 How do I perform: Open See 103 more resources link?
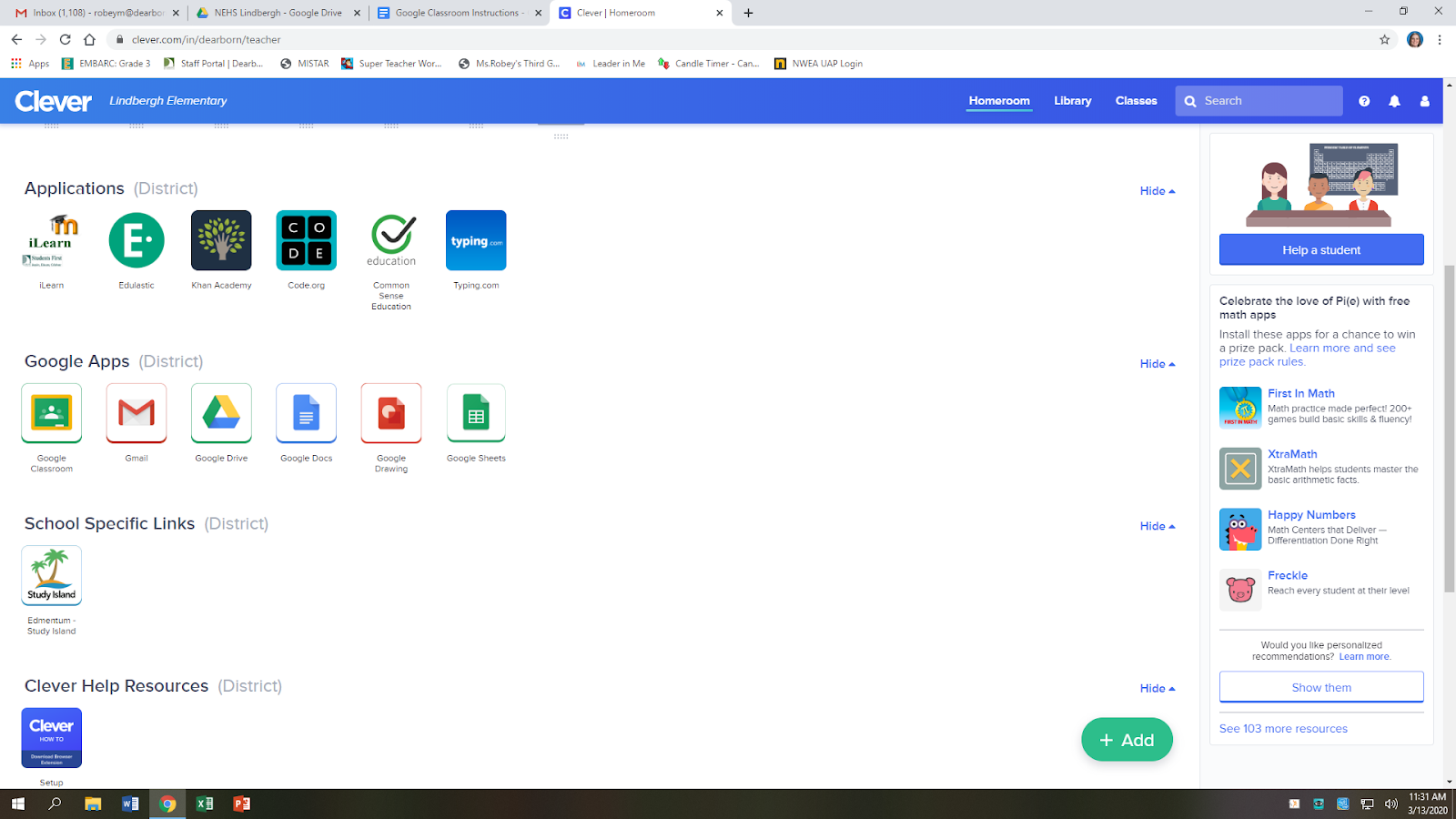pos(1283,729)
